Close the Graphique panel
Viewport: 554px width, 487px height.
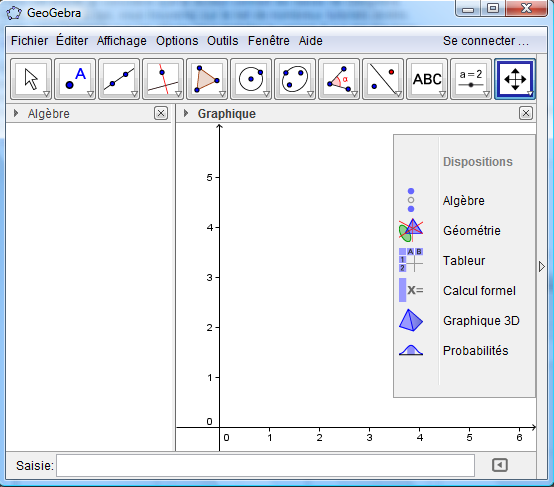[x=526, y=113]
